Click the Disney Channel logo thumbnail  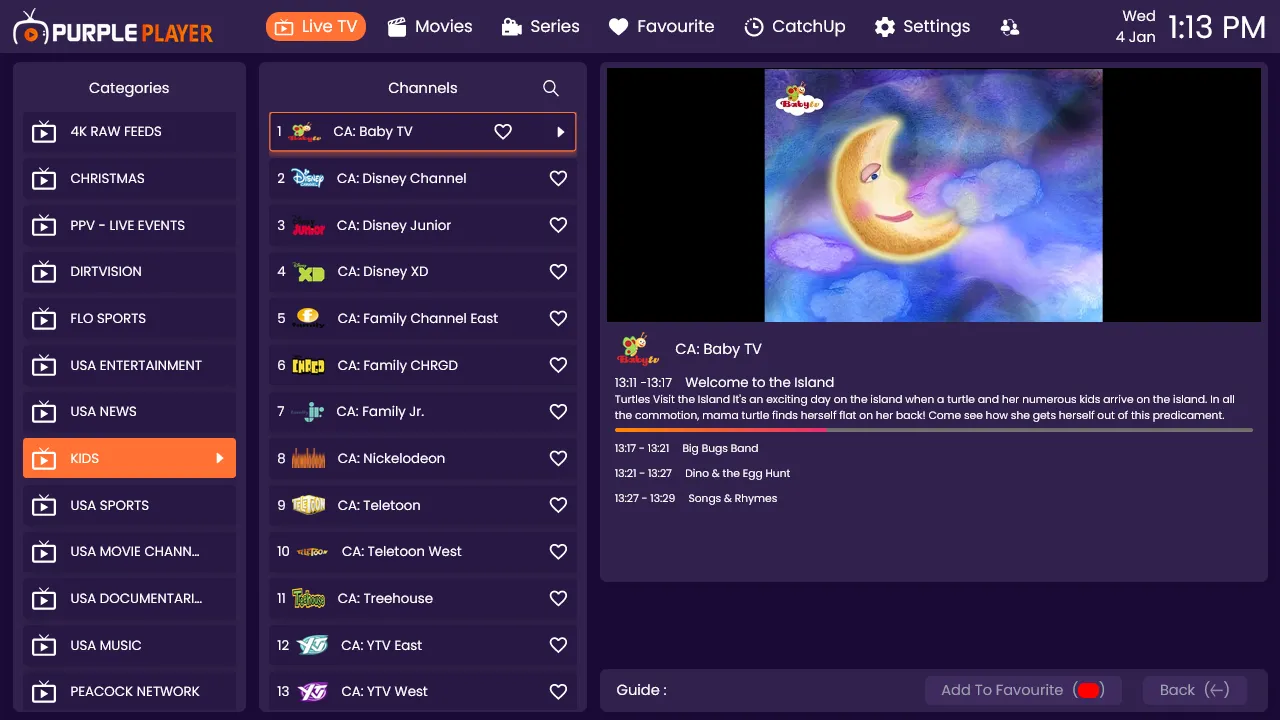click(x=307, y=178)
